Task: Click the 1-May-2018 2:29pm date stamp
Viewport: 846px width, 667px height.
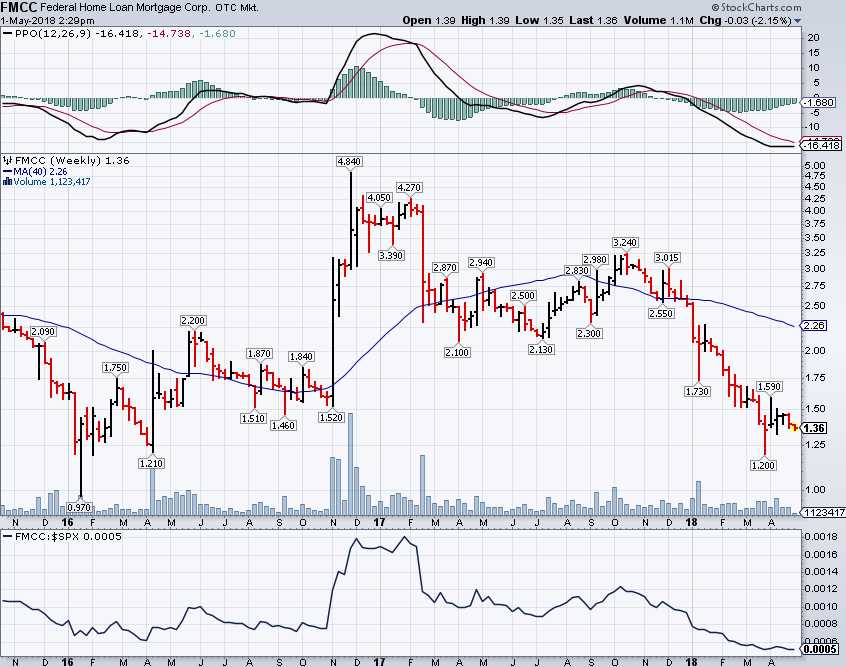Action: click(x=47, y=21)
